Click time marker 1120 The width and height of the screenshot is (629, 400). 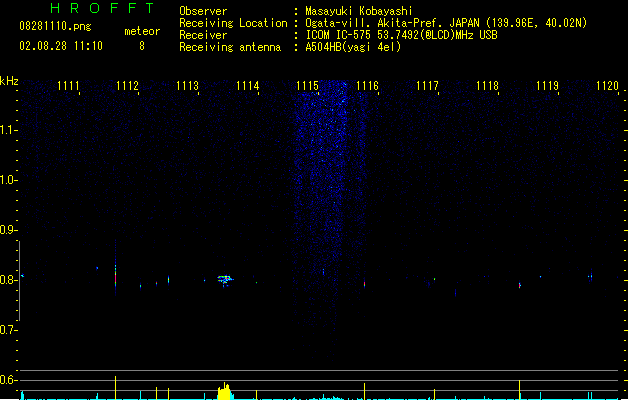click(x=608, y=86)
